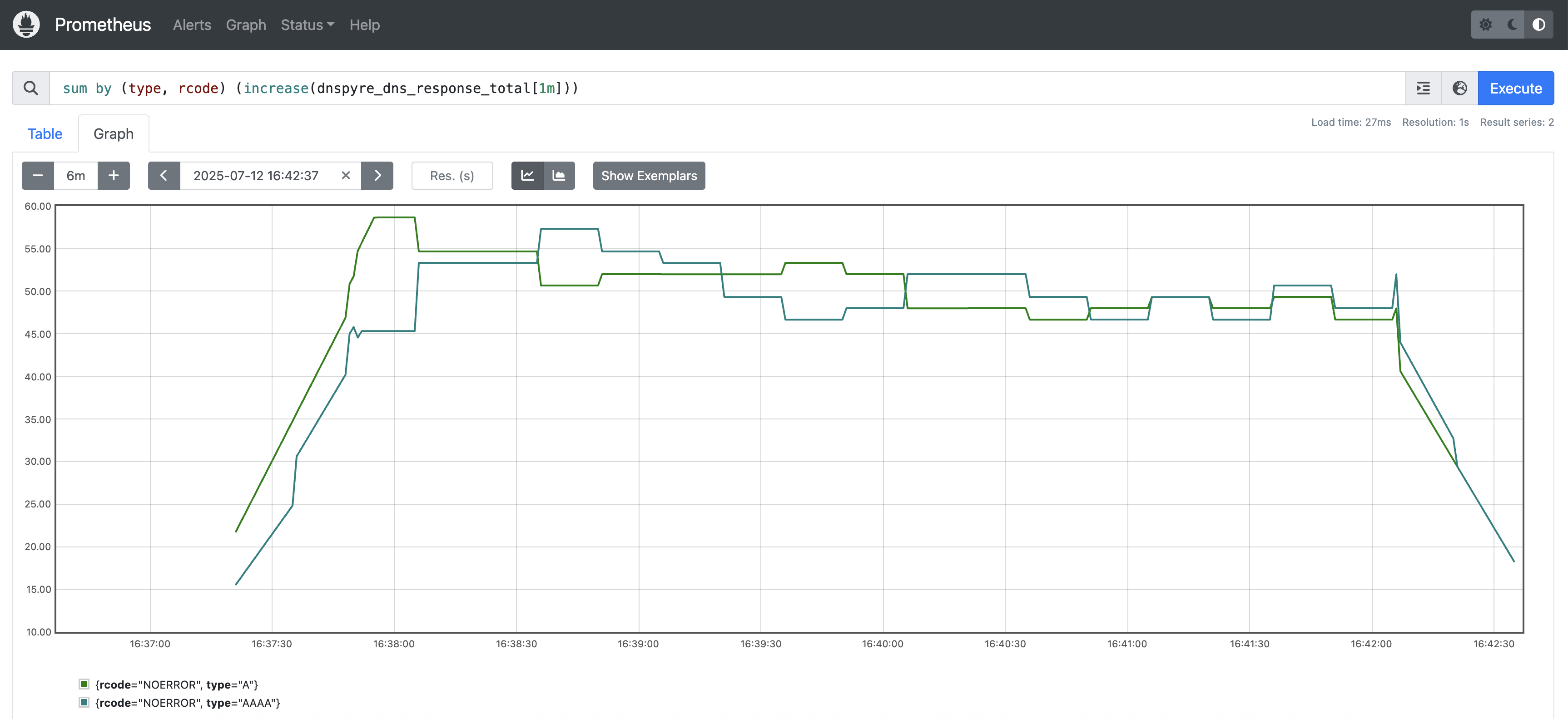This screenshot has width=1568, height=719.
Task: Increase the range with plus button
Action: [114, 176]
